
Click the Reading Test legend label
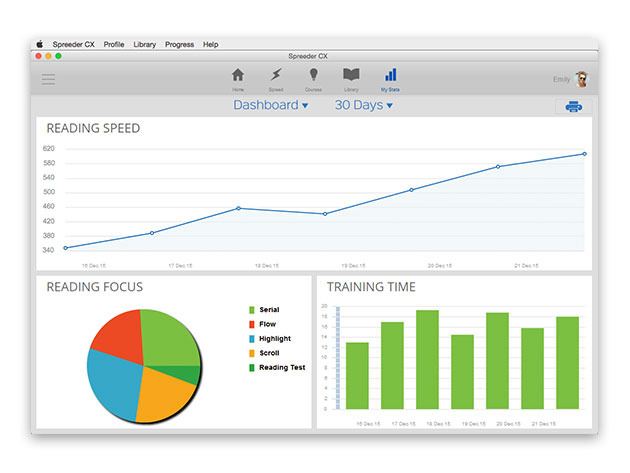(x=282, y=368)
